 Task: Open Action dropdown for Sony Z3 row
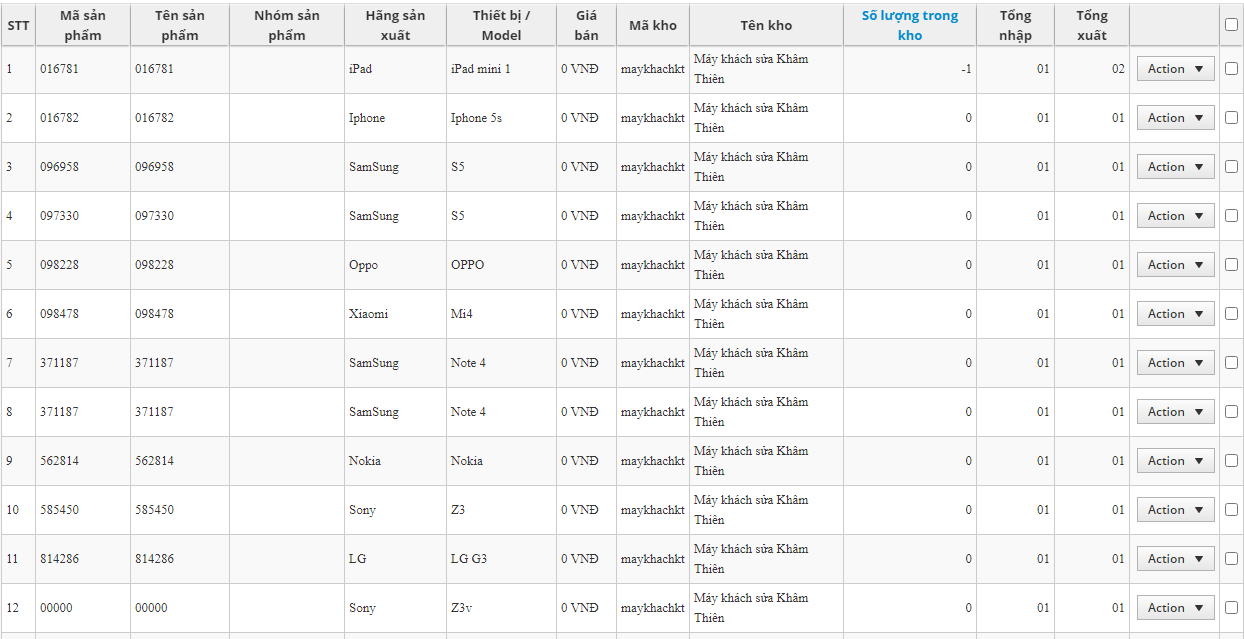[x=1175, y=510]
